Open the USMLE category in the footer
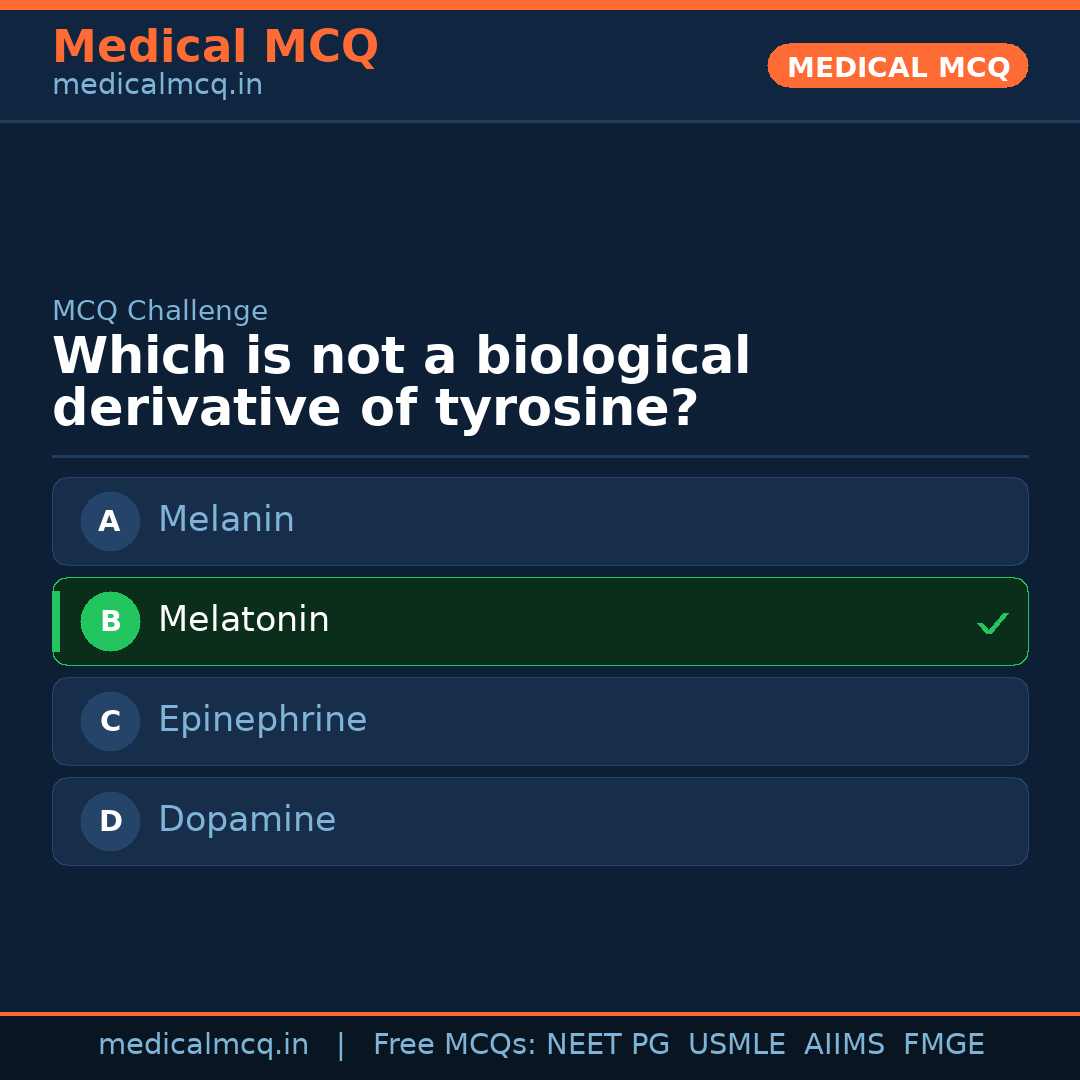 (x=737, y=1043)
